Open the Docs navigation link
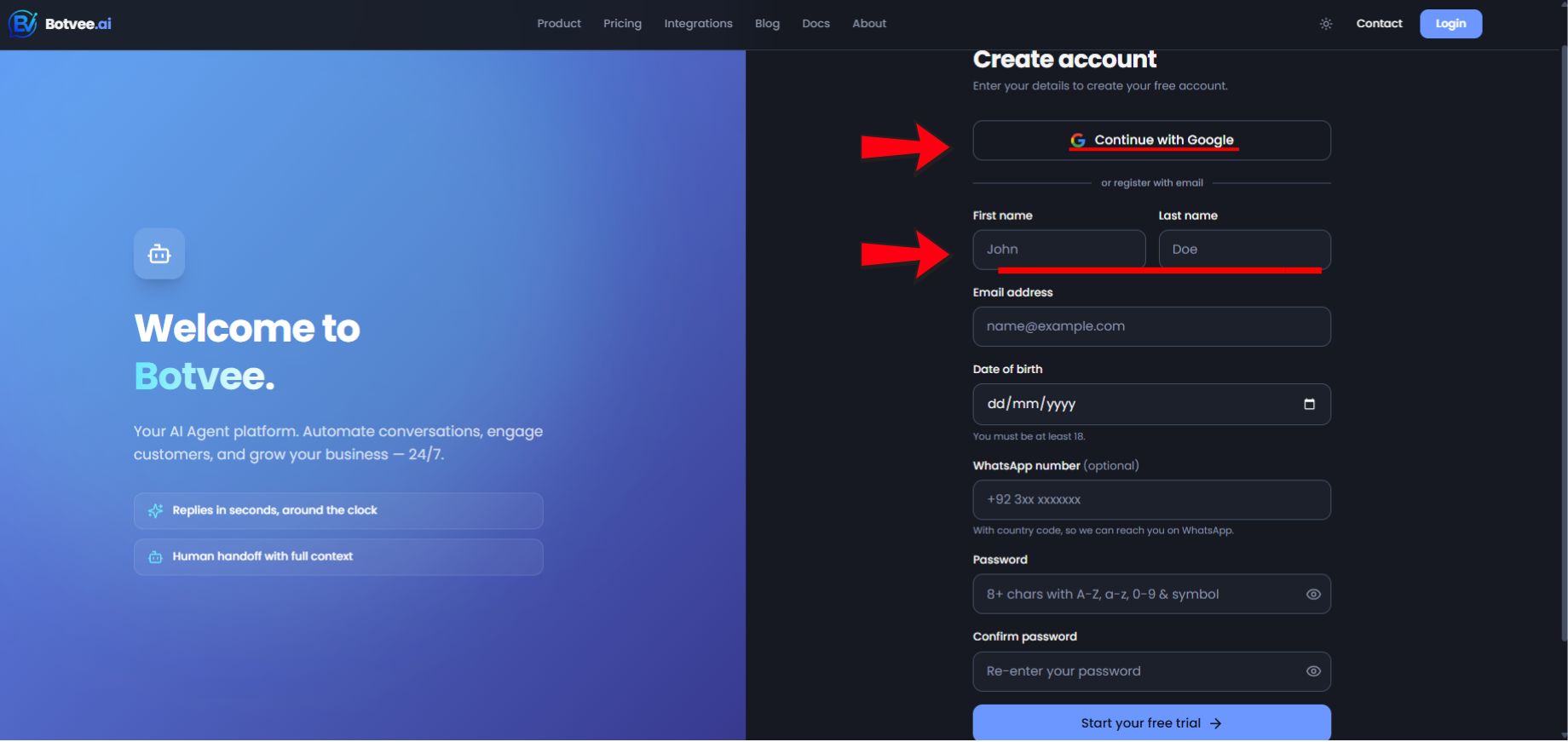This screenshot has width=1568, height=742. pos(816,24)
